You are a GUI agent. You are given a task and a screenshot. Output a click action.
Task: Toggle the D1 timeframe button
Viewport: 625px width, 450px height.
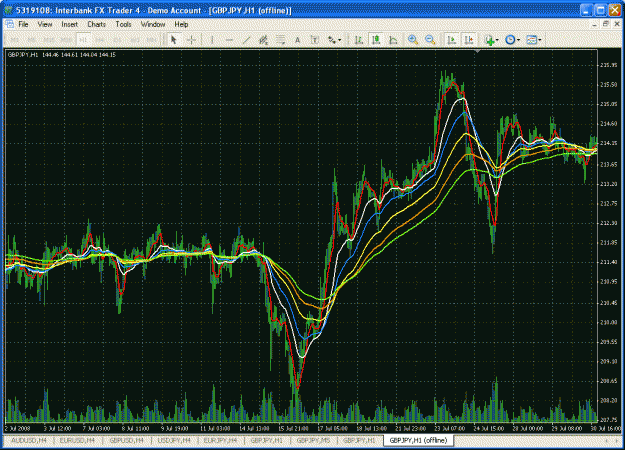(x=118, y=40)
